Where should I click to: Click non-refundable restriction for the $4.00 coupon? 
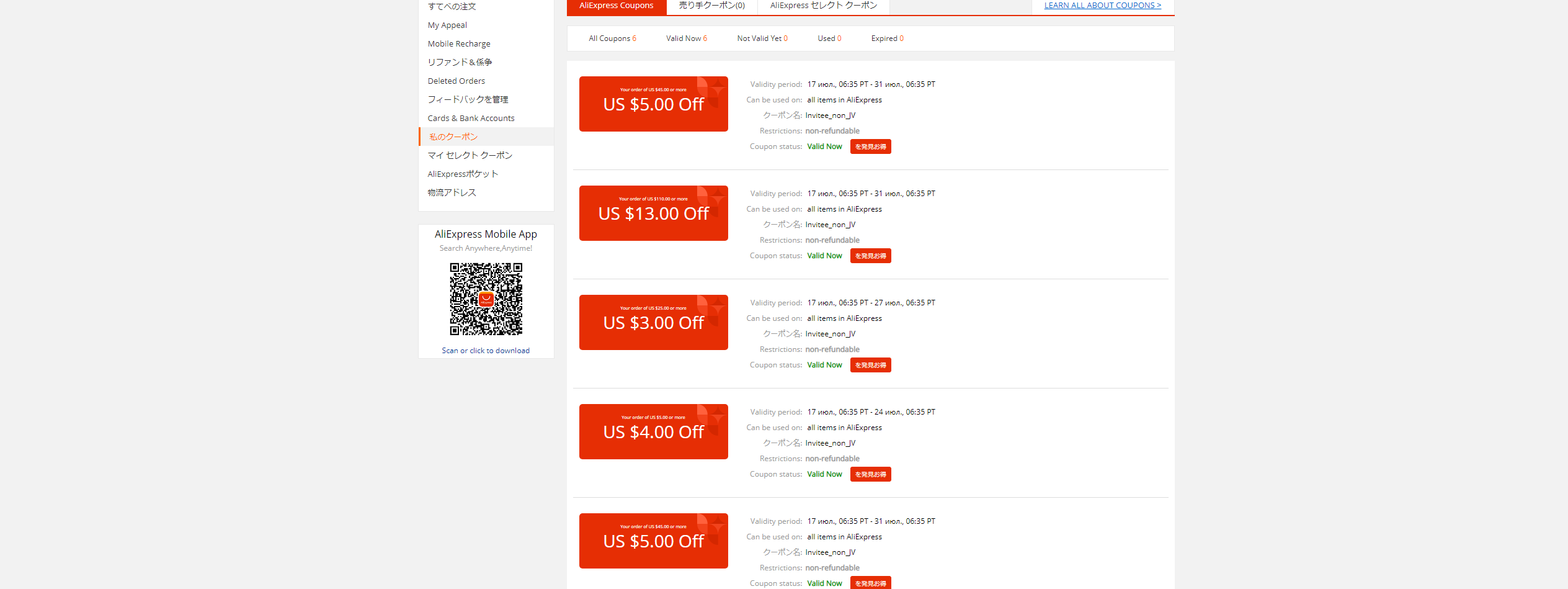832,459
